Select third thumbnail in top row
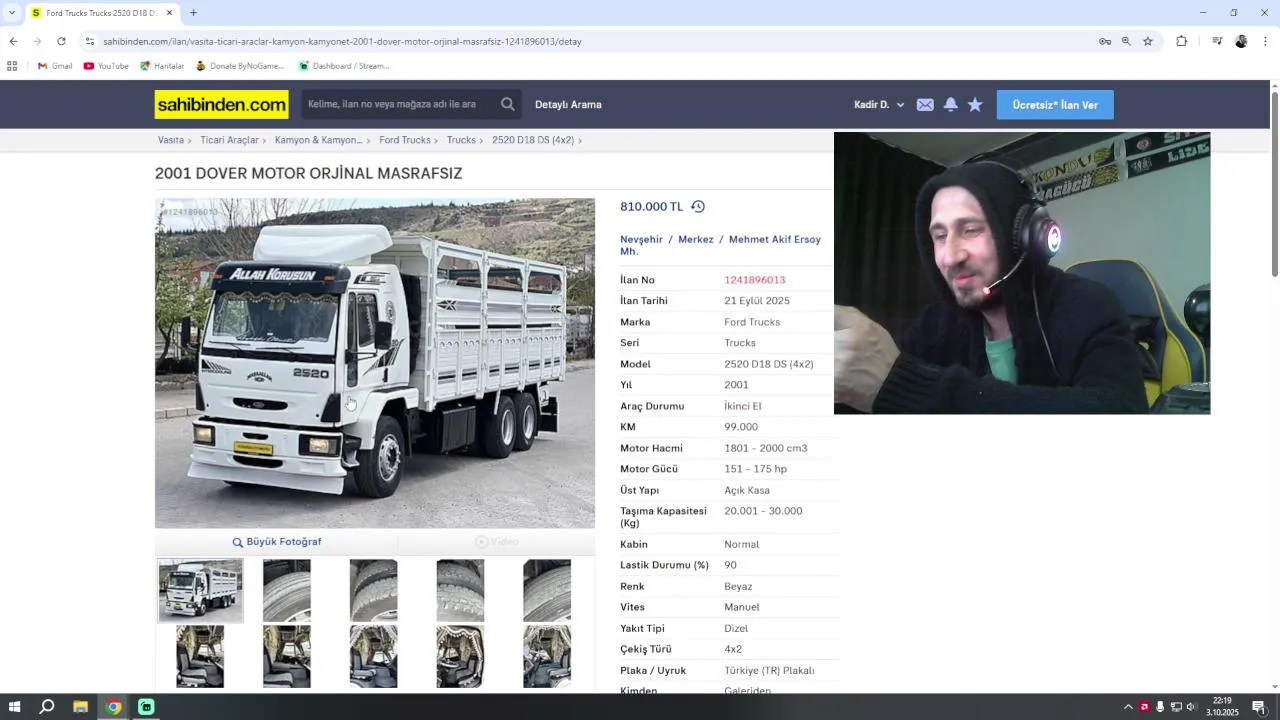1280x720 pixels. click(373, 590)
